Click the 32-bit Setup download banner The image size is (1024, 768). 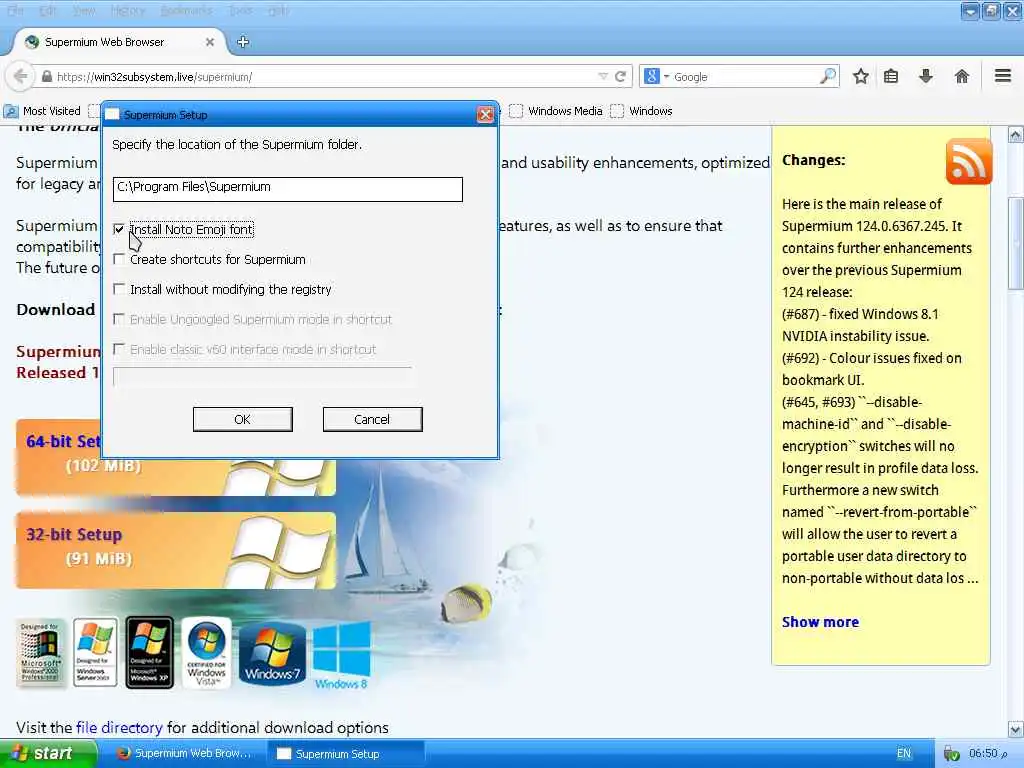pyautogui.click(x=176, y=551)
